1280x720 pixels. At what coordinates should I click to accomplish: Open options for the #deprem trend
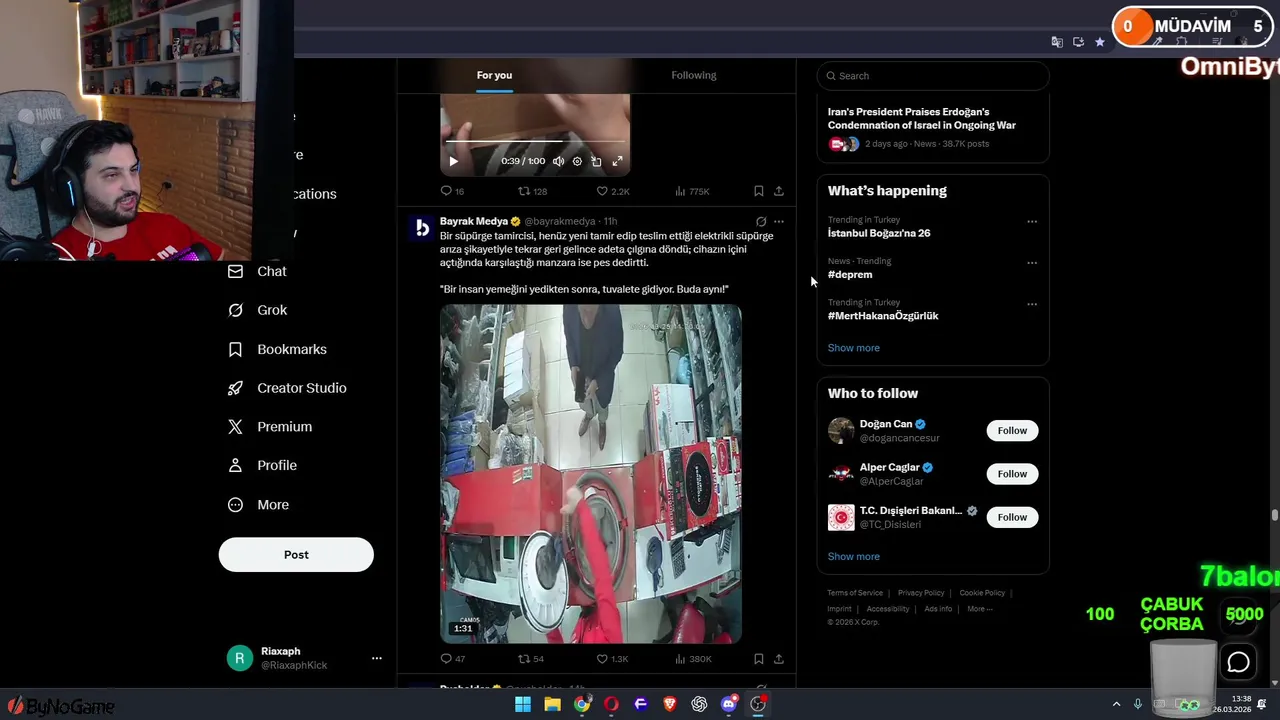pyautogui.click(x=1032, y=263)
